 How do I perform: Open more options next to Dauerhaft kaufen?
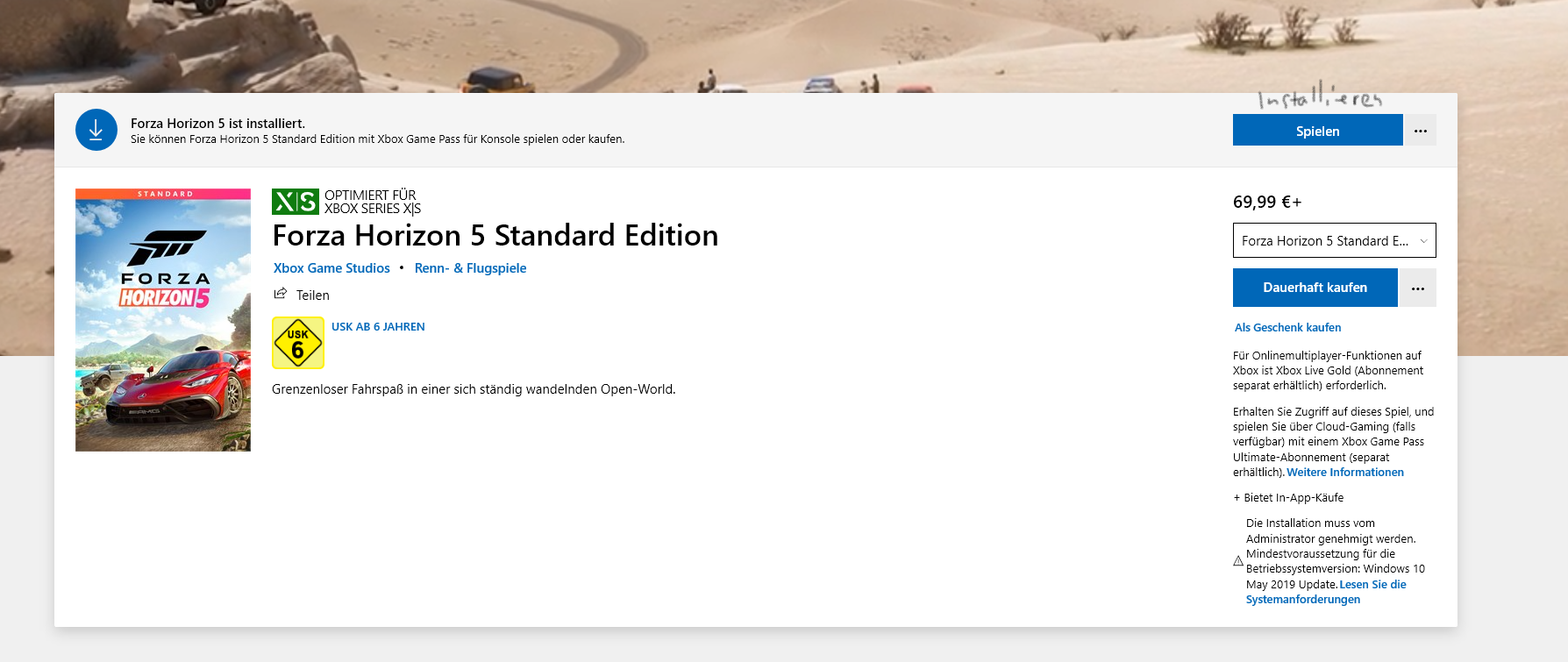pos(1418,288)
